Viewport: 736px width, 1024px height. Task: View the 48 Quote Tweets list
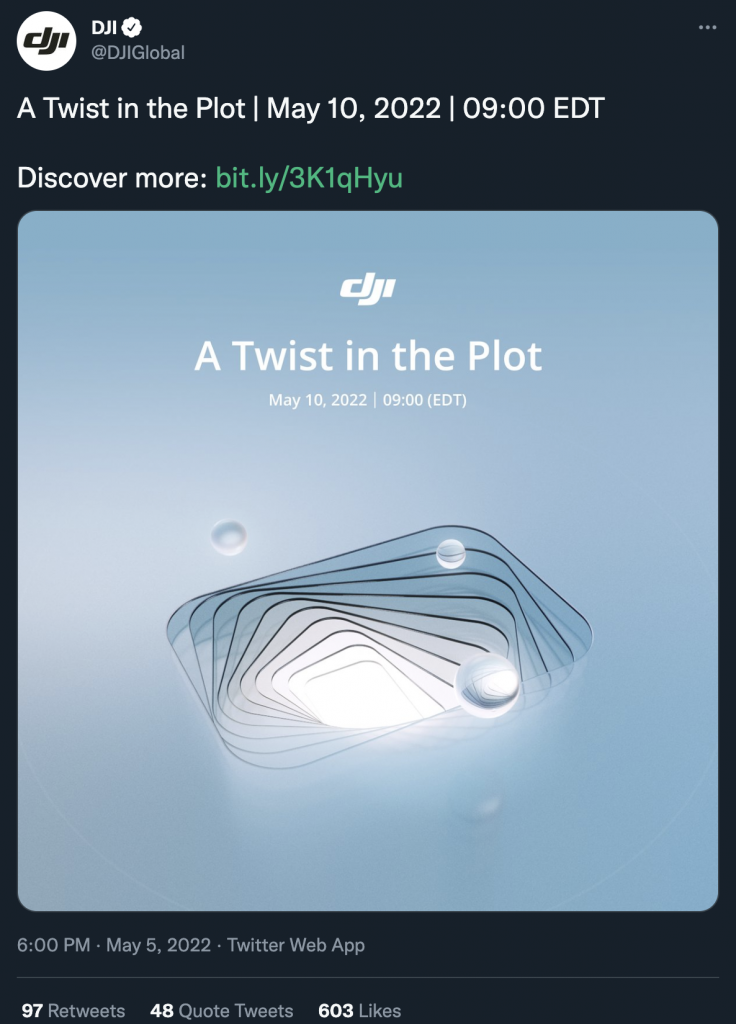point(221,1010)
